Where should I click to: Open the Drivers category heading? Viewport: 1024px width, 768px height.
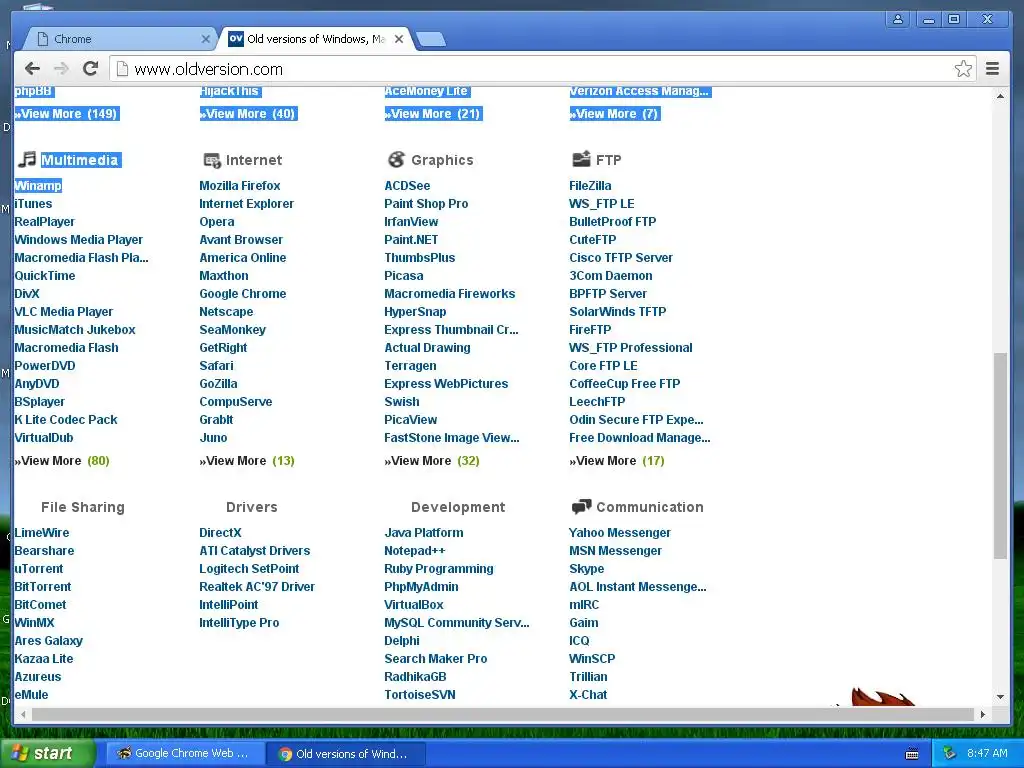click(x=251, y=507)
